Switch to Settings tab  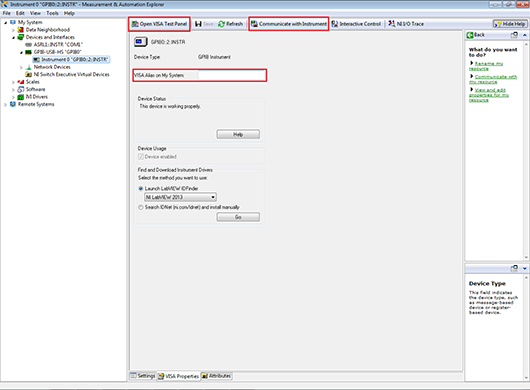point(143,375)
